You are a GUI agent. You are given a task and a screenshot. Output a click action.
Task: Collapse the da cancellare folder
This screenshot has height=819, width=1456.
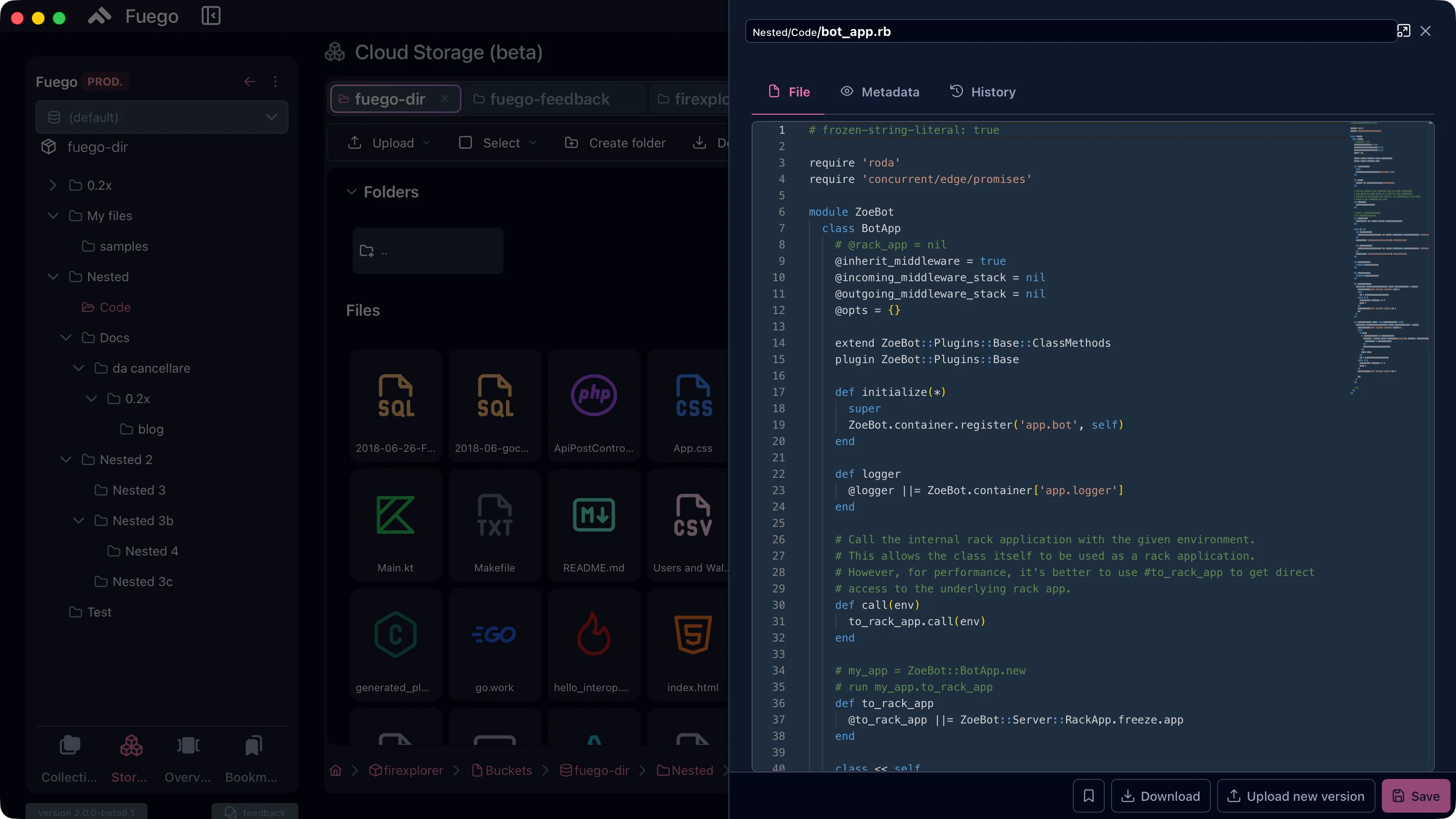click(x=79, y=369)
